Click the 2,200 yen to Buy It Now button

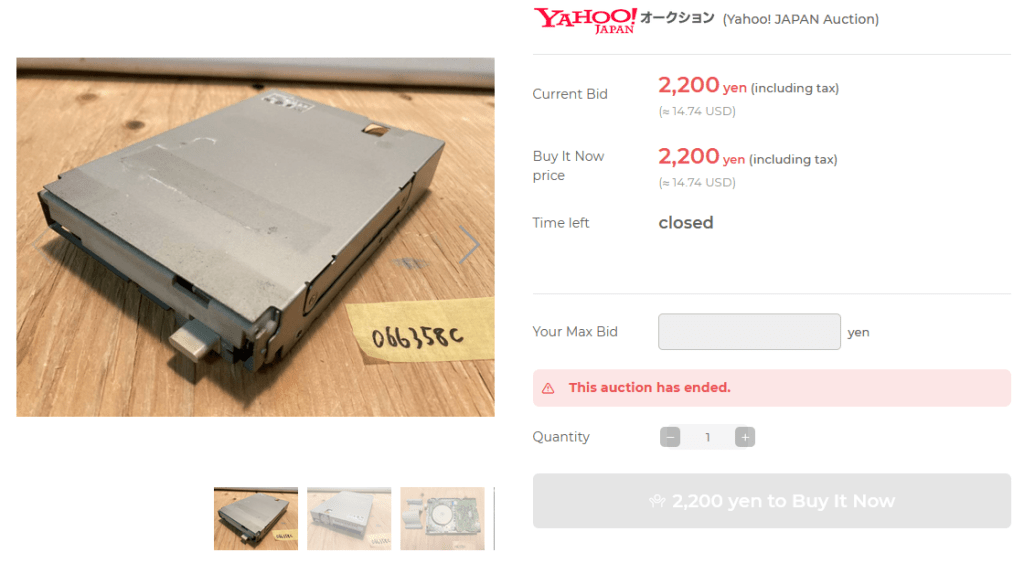pos(771,501)
